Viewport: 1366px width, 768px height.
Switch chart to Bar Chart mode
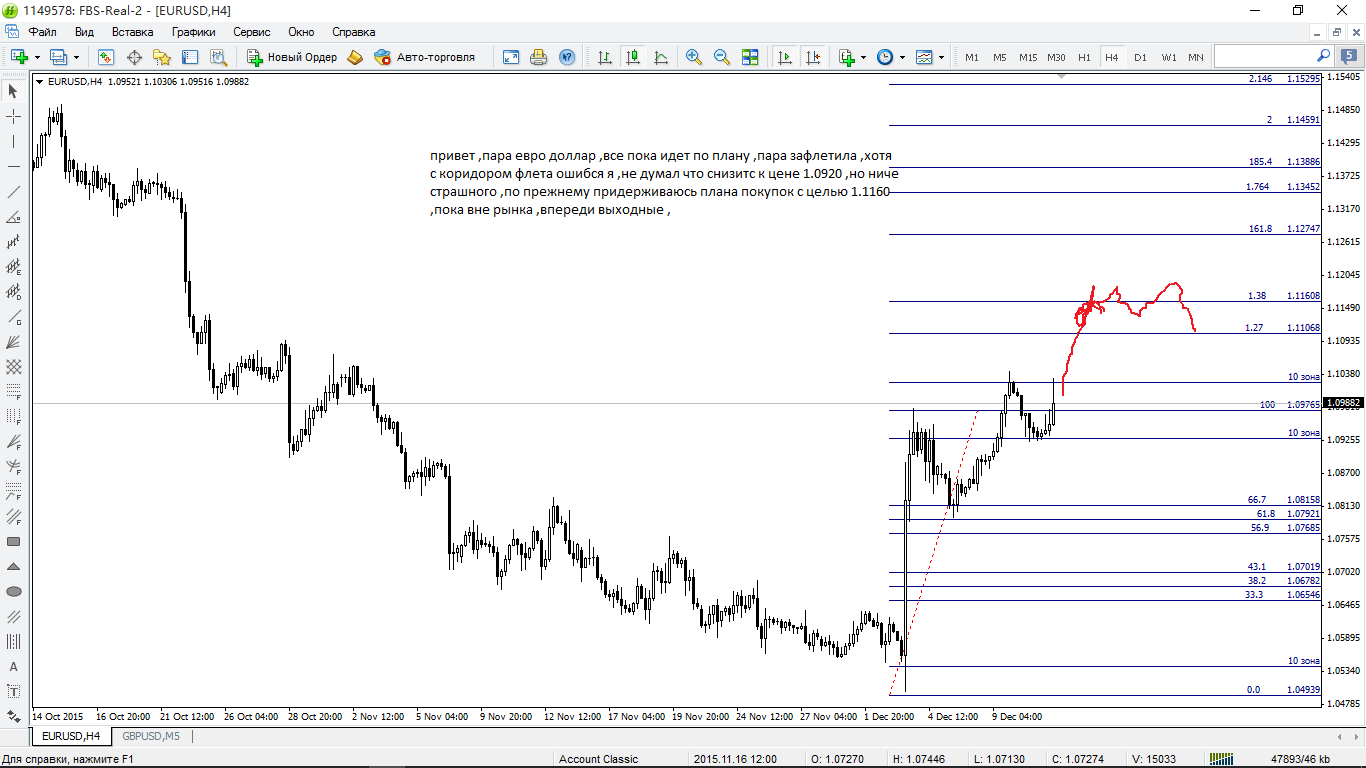coord(605,57)
